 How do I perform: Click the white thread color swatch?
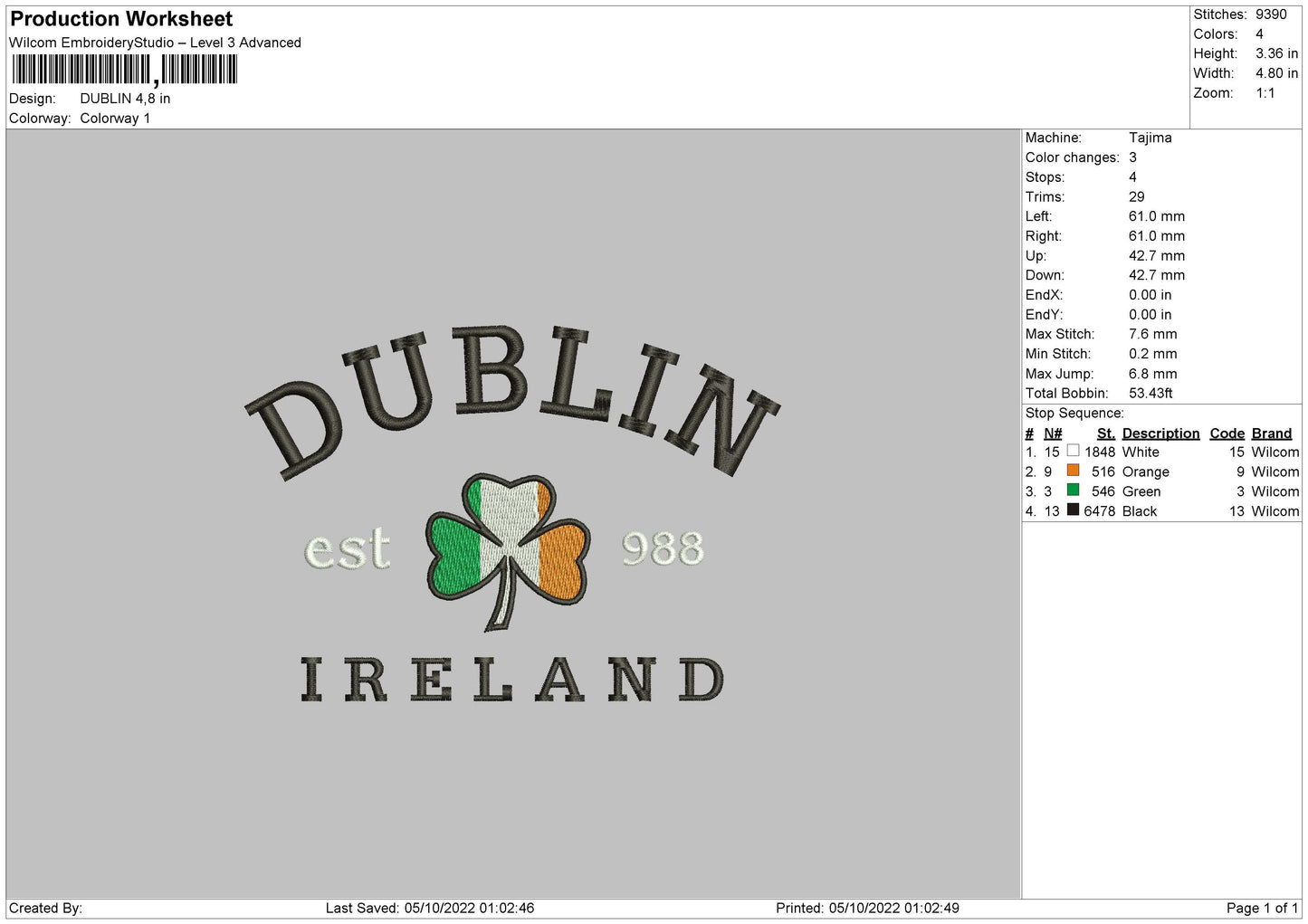tap(1073, 451)
